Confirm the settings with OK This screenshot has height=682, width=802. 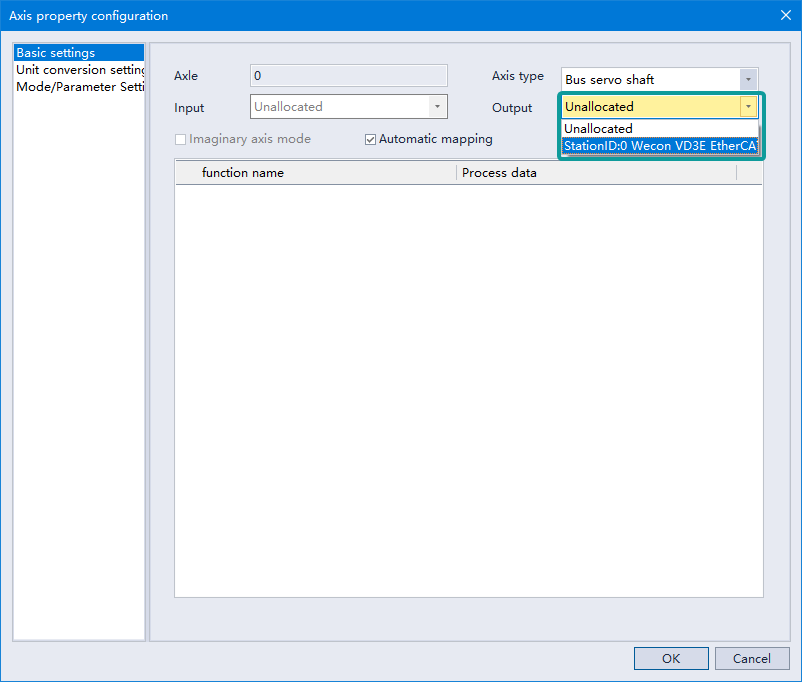(671, 658)
